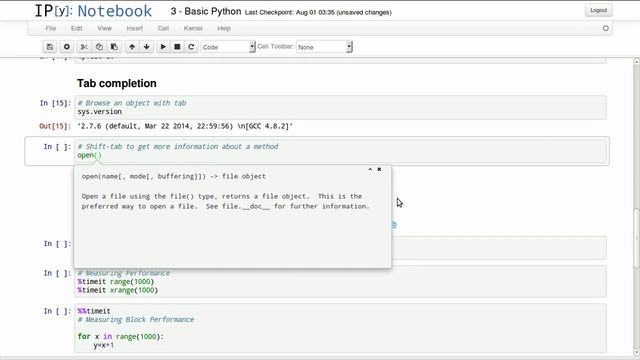Expand tooltip with caret icon
The width and height of the screenshot is (640, 360).
(370, 169)
